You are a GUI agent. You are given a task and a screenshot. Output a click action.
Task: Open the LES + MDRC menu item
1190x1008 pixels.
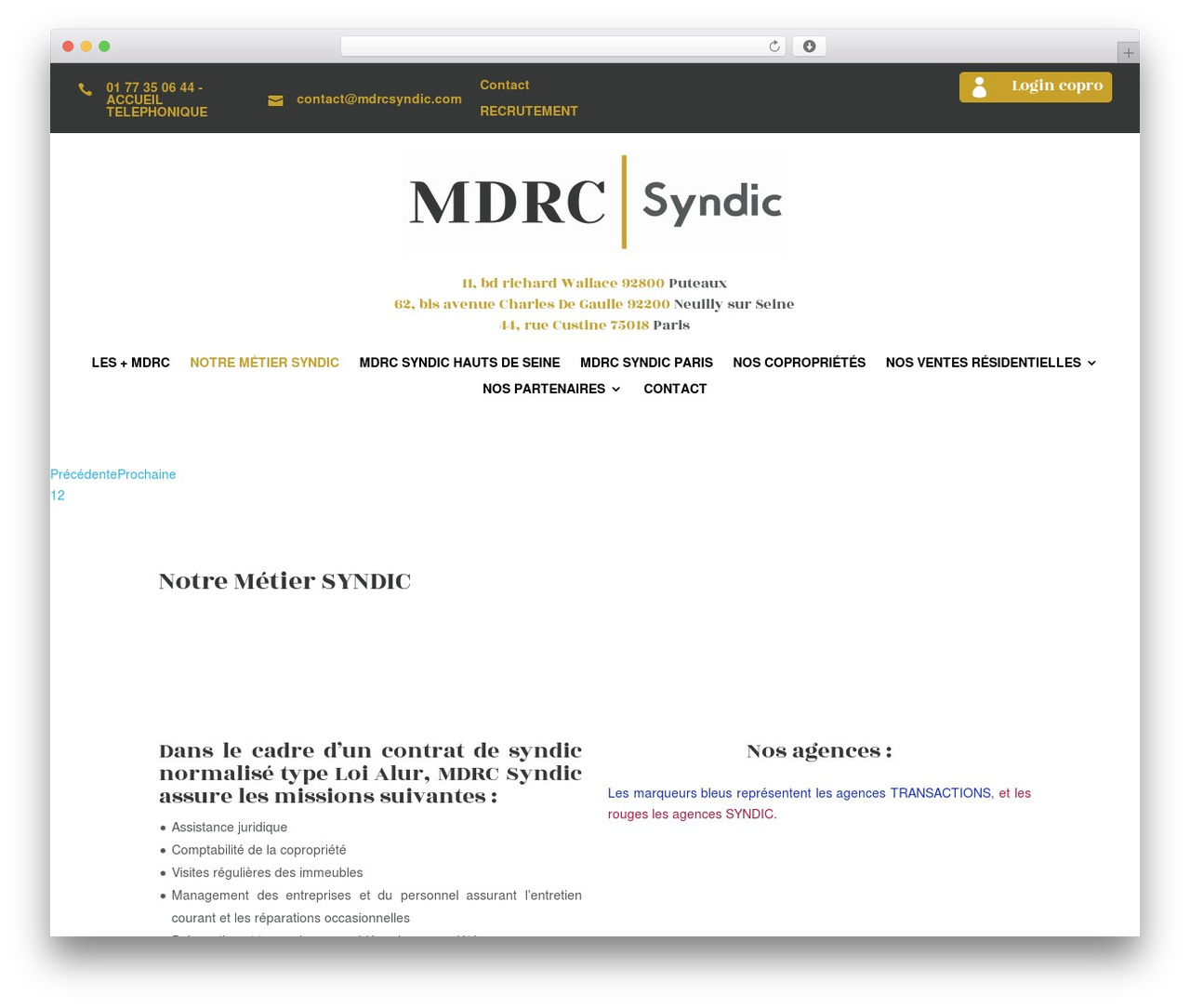(x=131, y=363)
